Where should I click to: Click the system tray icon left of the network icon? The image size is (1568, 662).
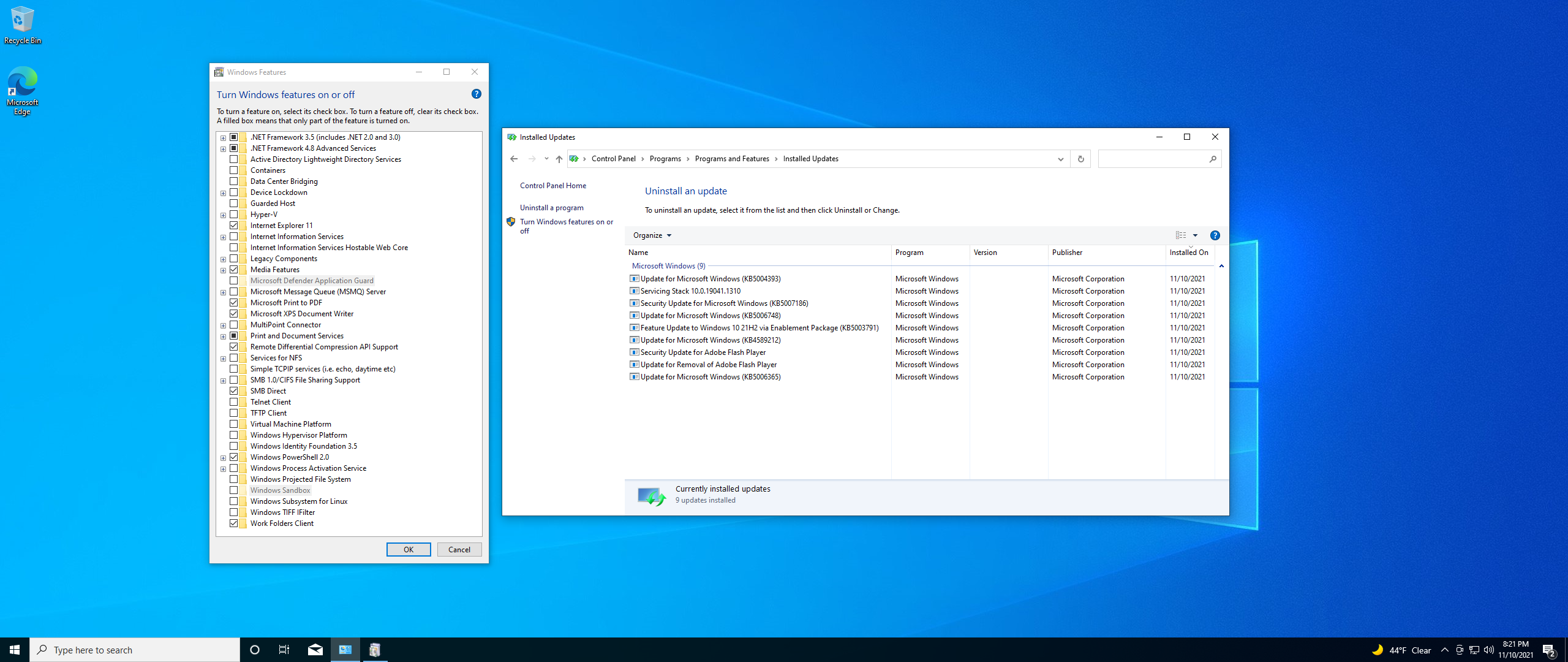tap(1460, 650)
